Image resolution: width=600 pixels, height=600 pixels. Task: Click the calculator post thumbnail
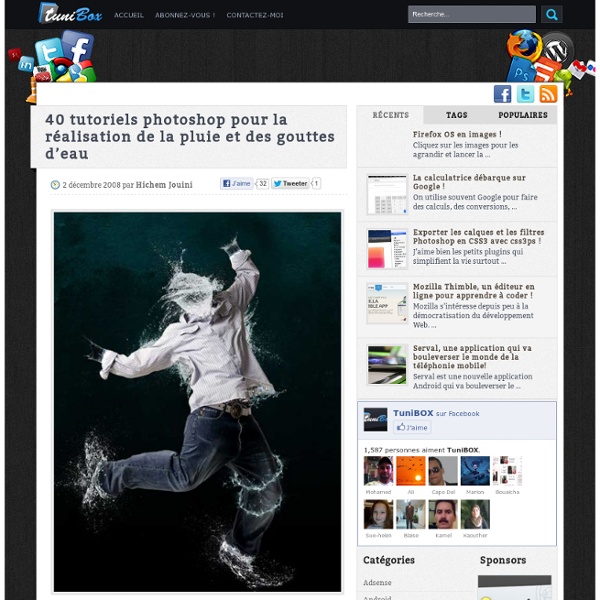click(x=387, y=194)
